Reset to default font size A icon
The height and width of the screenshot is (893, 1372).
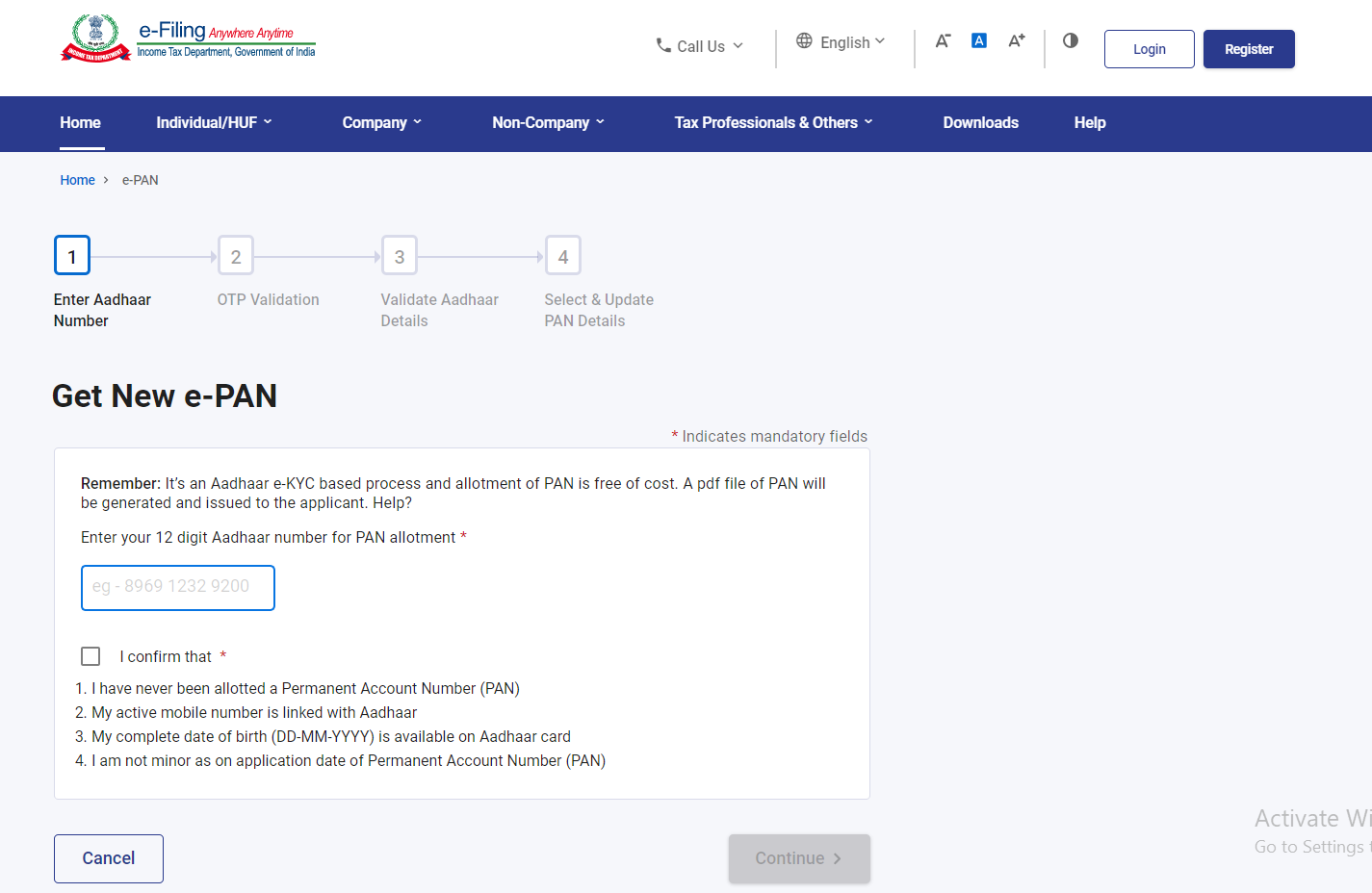(x=979, y=40)
